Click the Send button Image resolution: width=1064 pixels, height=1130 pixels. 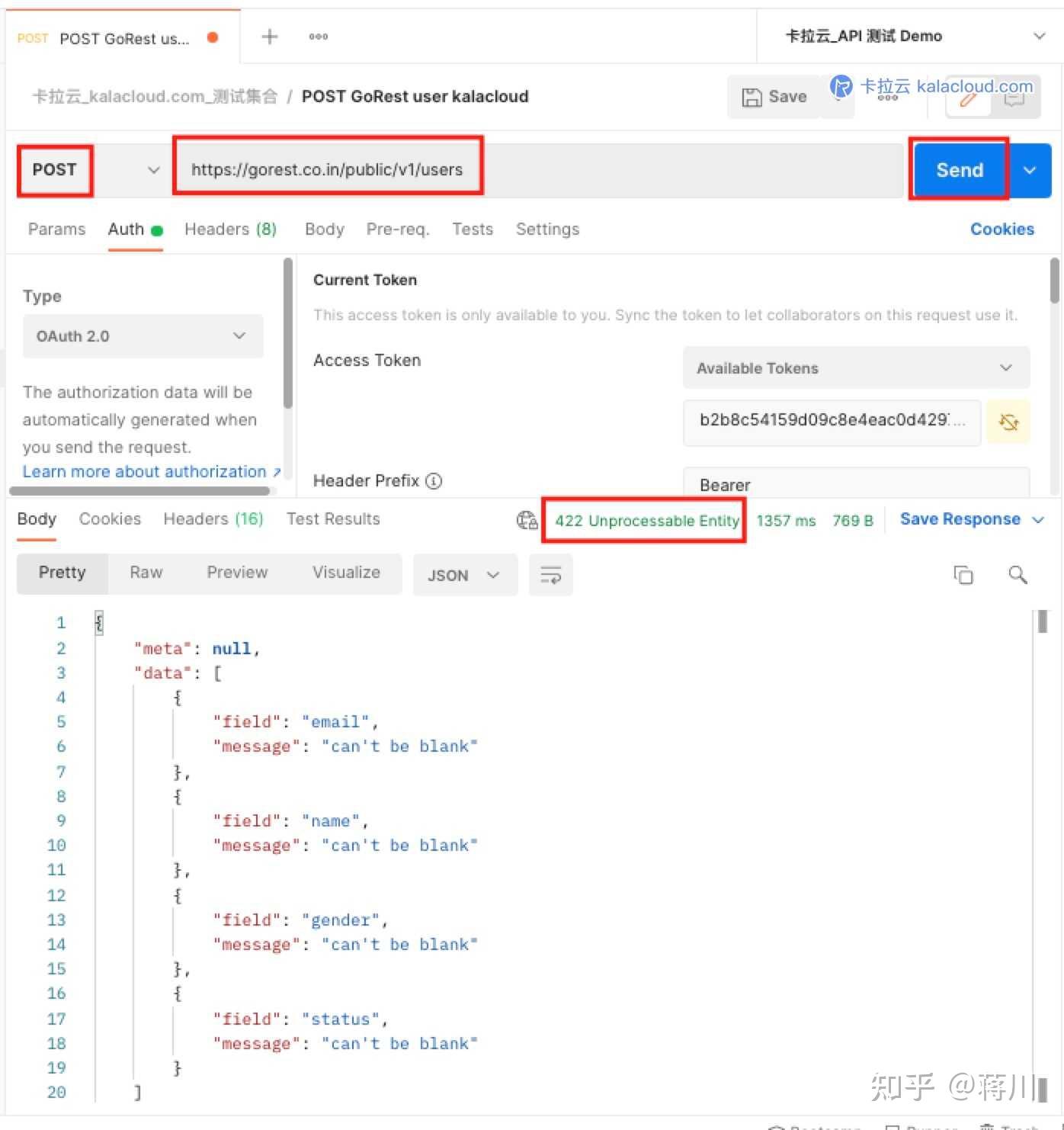pyautogui.click(x=958, y=170)
